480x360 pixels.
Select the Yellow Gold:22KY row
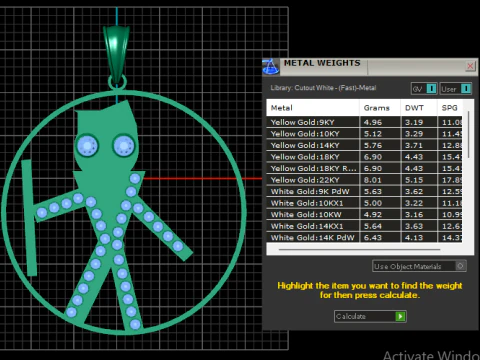pyautogui.click(x=364, y=180)
